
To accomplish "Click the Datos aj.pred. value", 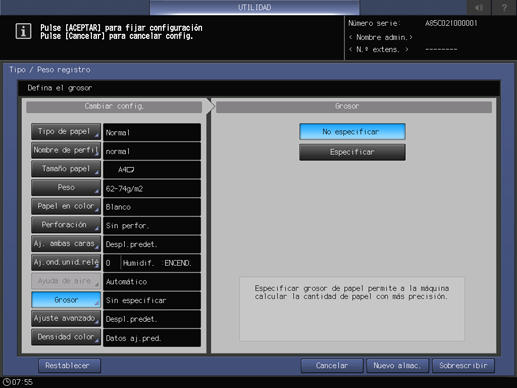I will pos(152,338).
